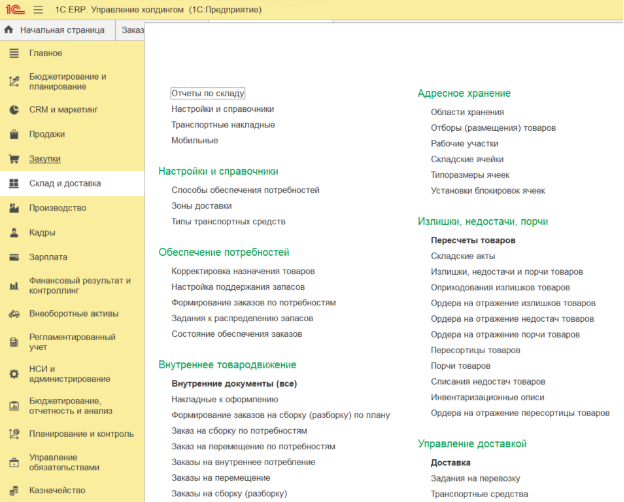The height and width of the screenshot is (502, 624).
Task: Click the Производство factory icon
Action: point(14,208)
